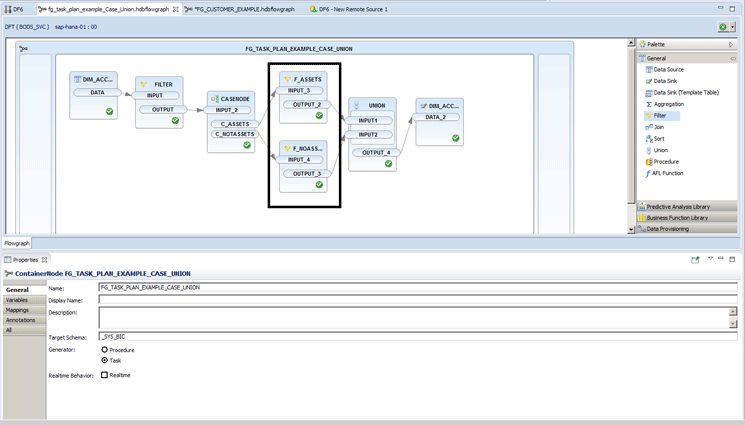Screen dimensions: 745x425
Task: Select the Task generator radio button
Action: coord(105,360)
